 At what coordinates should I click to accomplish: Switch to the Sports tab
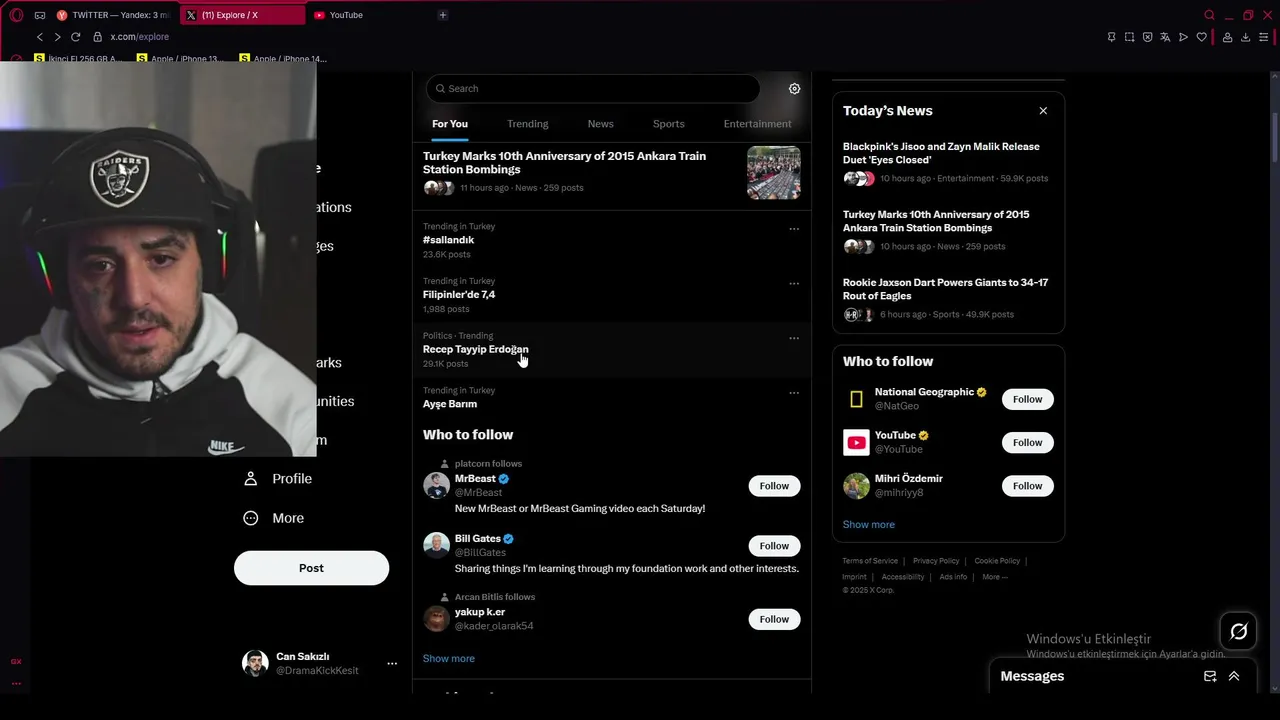(668, 124)
